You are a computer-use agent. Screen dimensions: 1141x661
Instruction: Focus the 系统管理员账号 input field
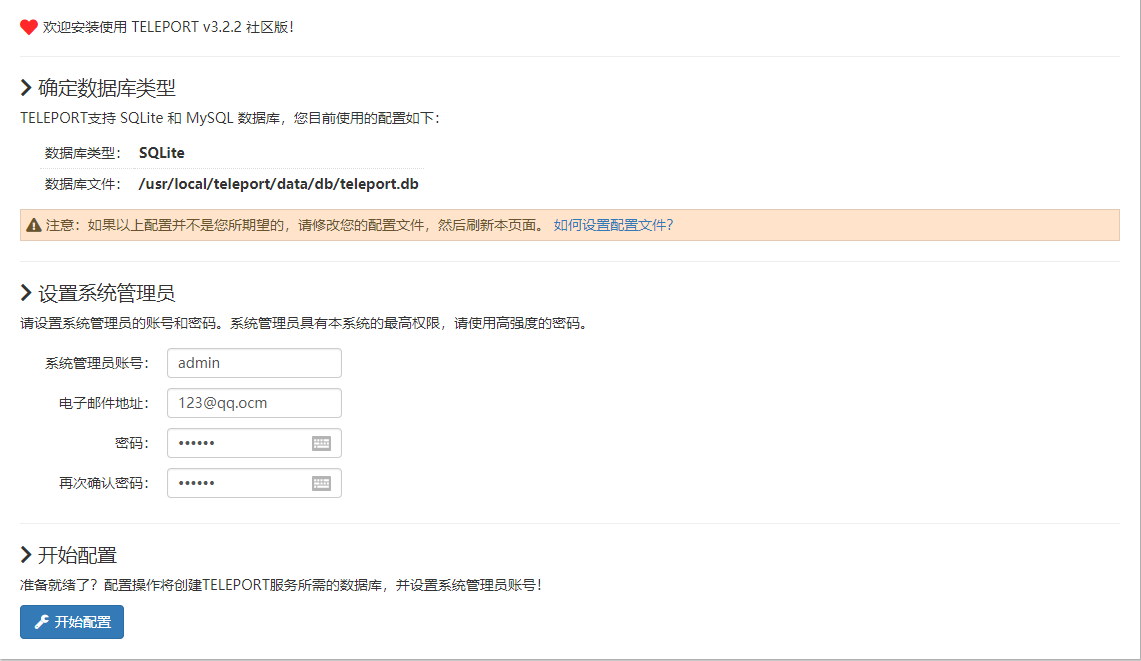[x=254, y=363]
